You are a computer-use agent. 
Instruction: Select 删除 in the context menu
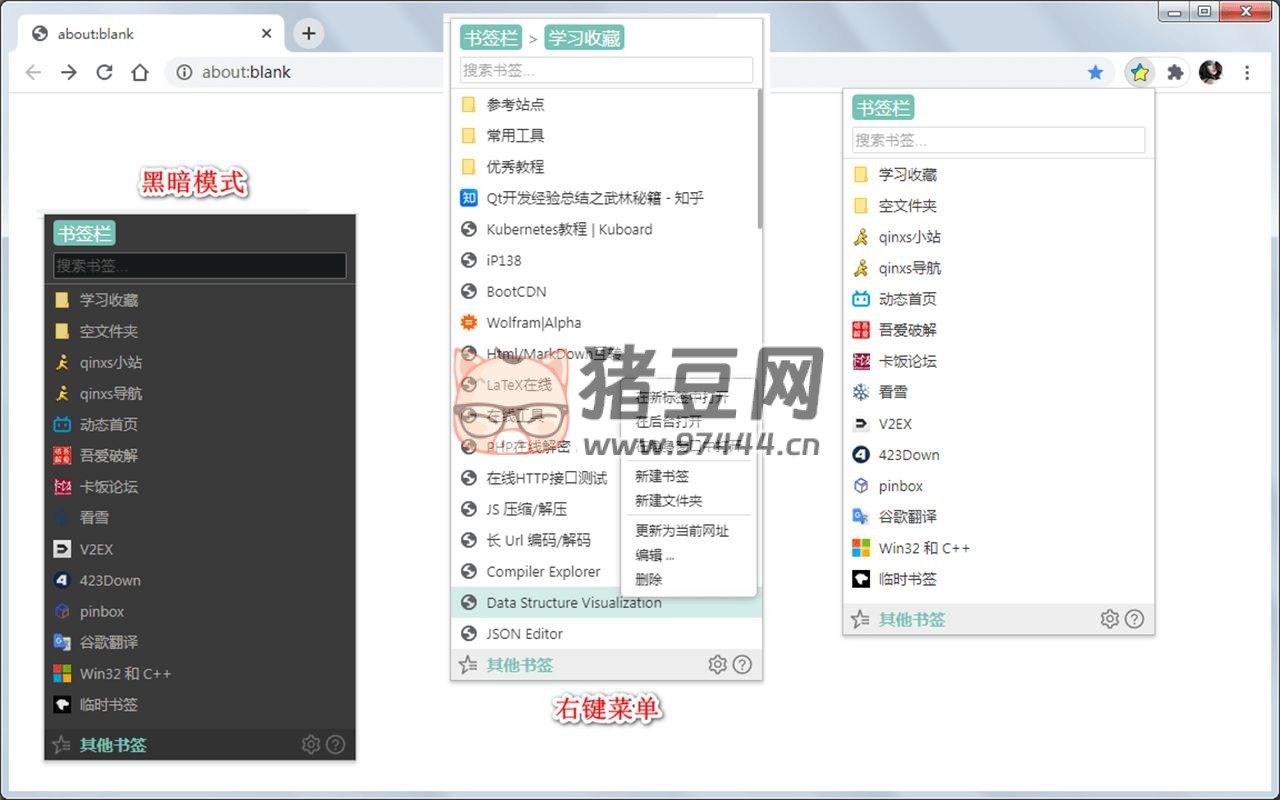point(649,579)
